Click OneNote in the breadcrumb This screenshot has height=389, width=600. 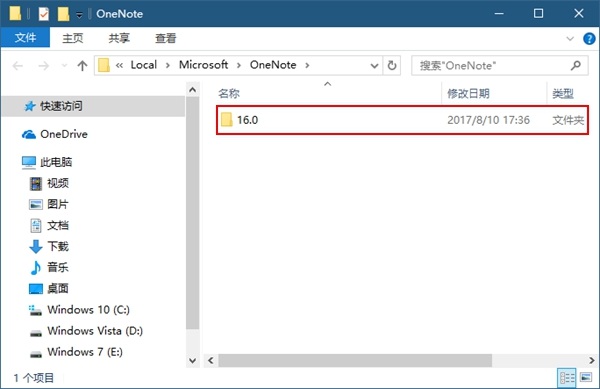(x=273, y=65)
